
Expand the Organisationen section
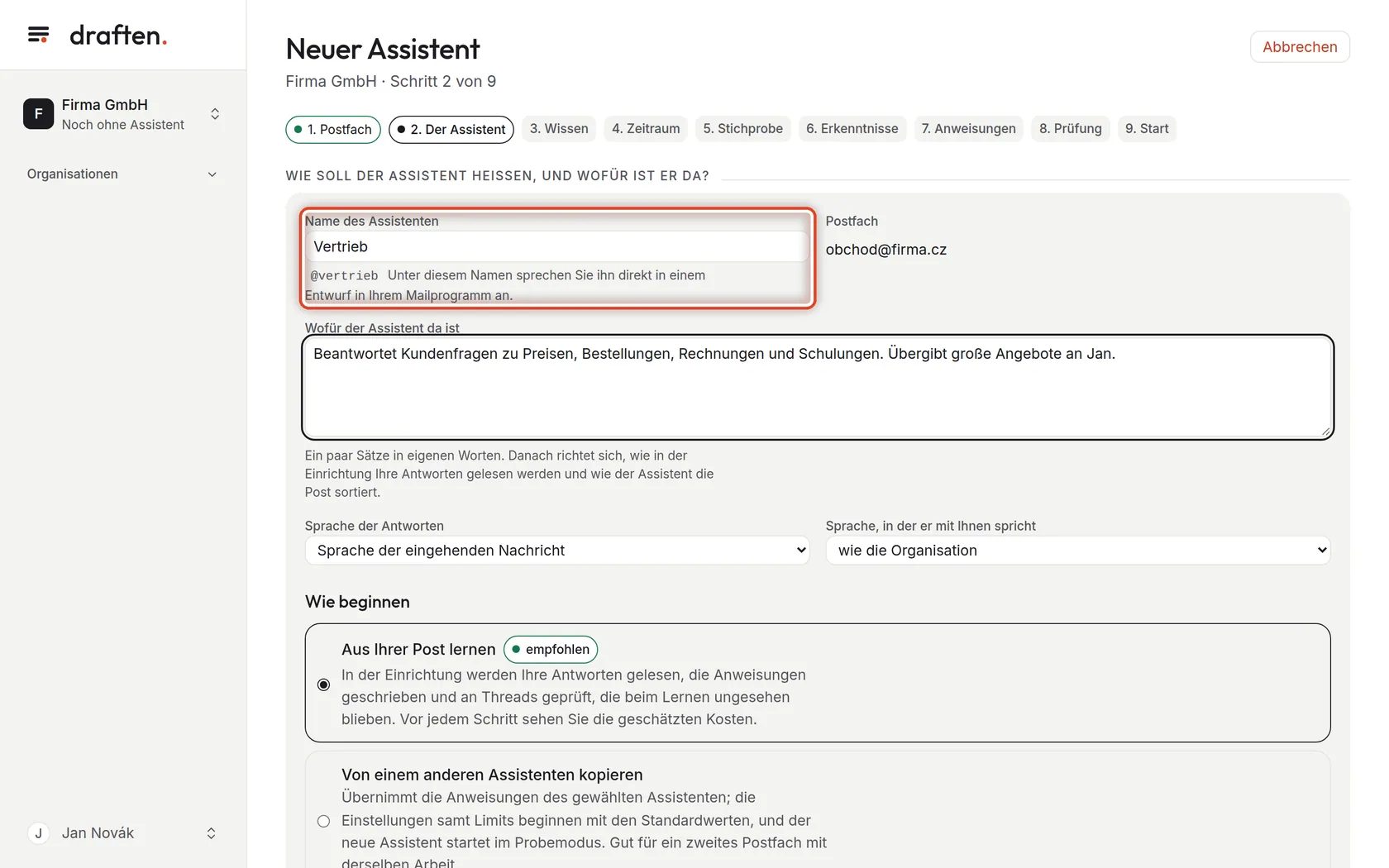click(123, 174)
